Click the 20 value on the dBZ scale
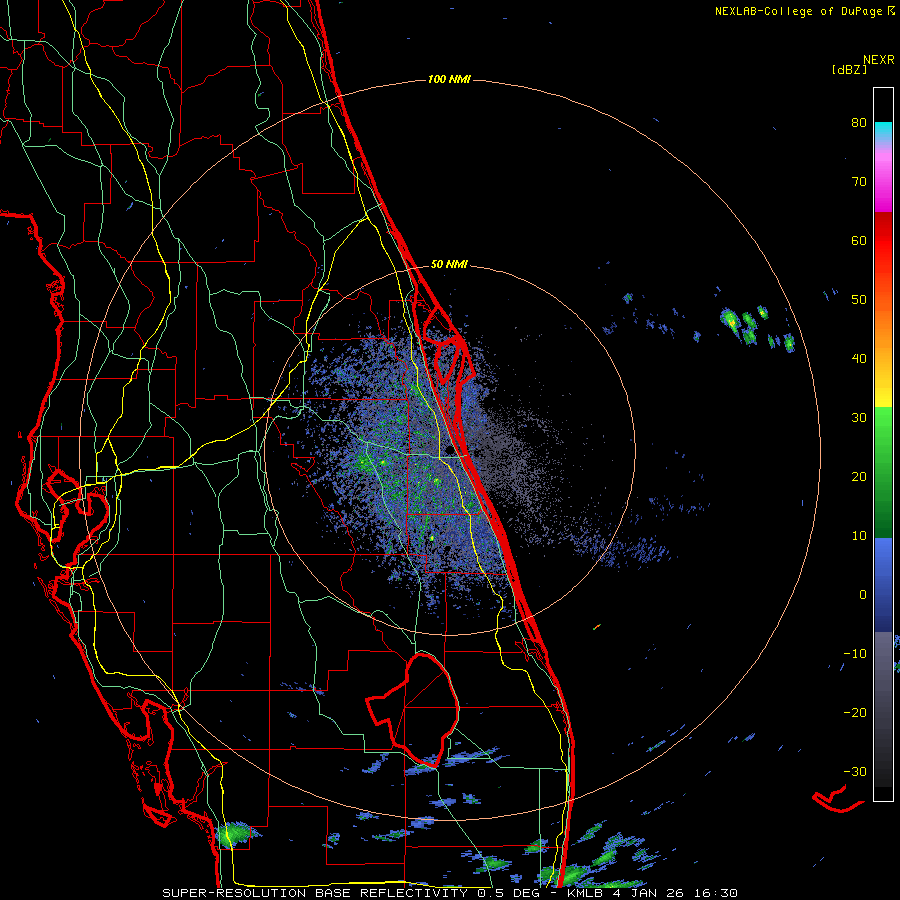 (x=859, y=476)
